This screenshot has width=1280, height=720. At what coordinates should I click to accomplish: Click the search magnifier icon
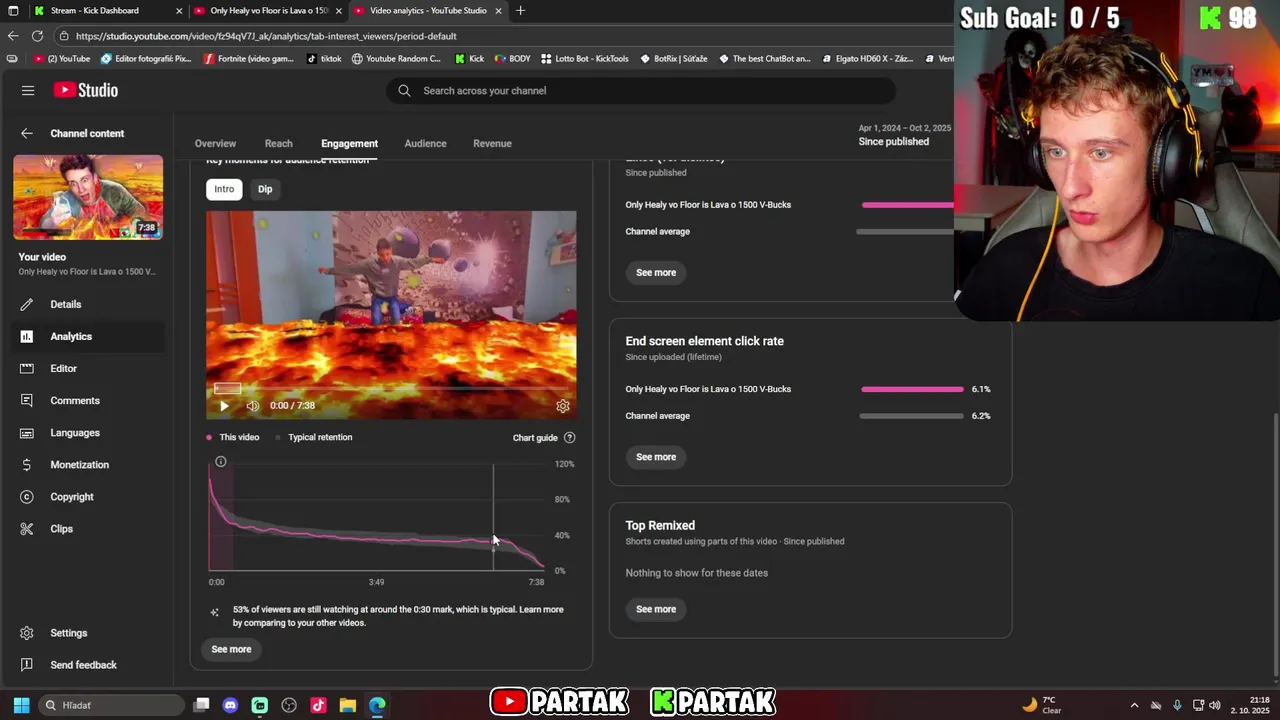404,90
